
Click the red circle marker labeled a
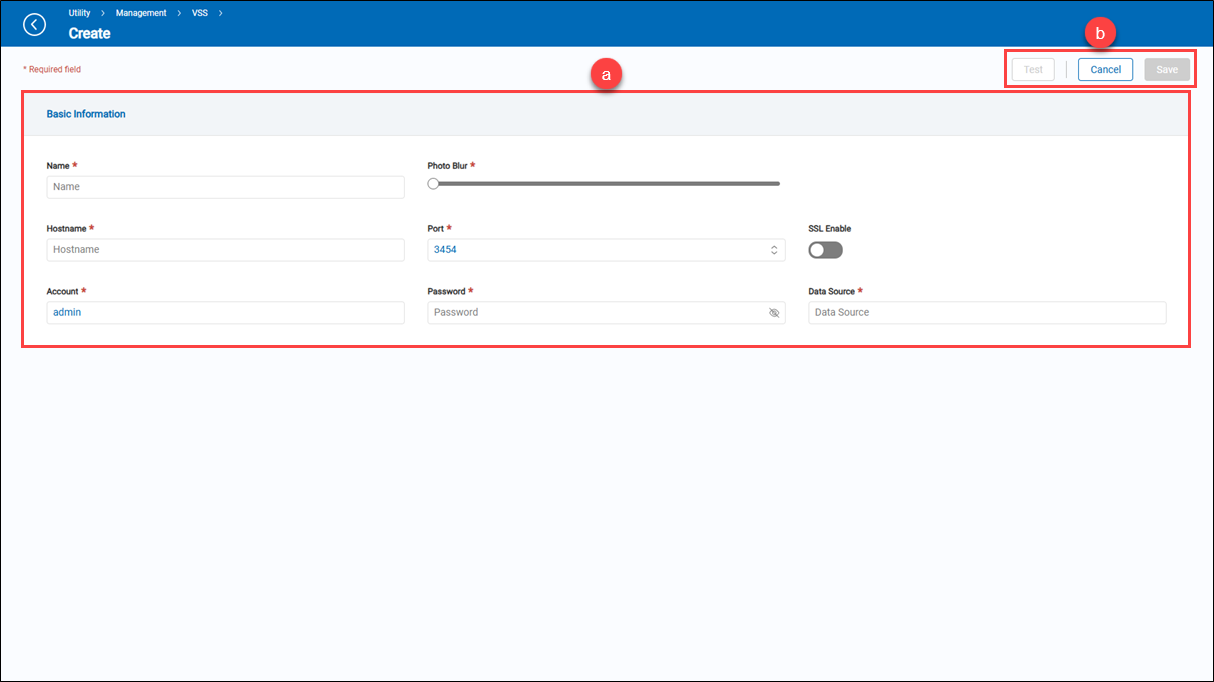pyautogui.click(x=606, y=75)
